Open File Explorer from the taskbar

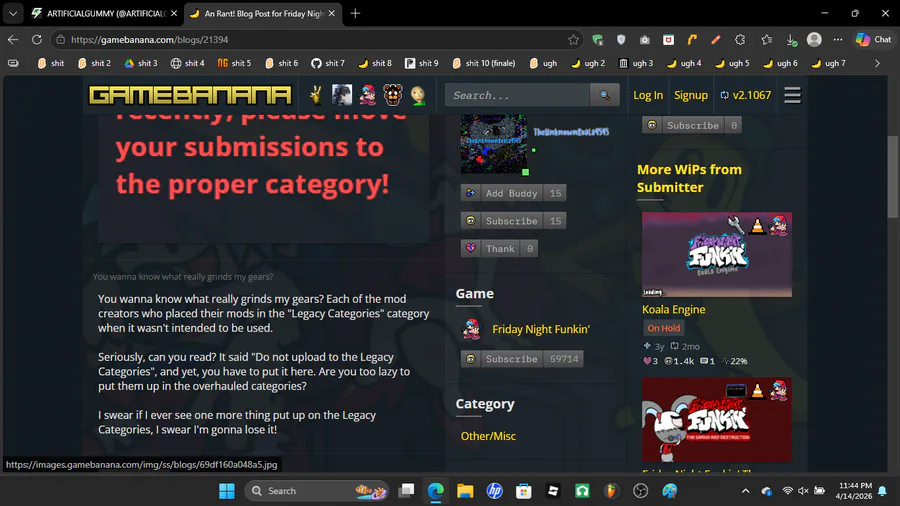(465, 491)
